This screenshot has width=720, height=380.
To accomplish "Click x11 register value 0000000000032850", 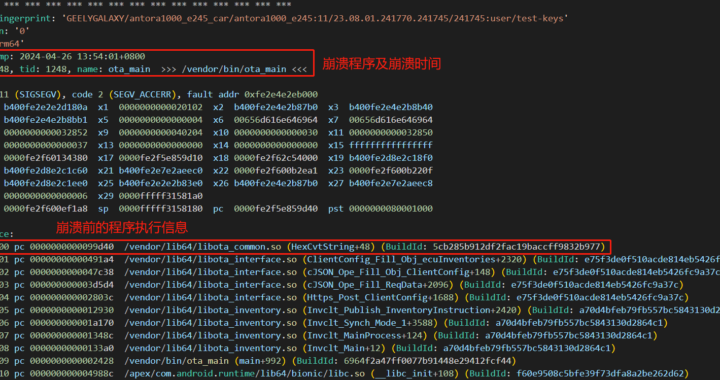I will click(391, 133).
